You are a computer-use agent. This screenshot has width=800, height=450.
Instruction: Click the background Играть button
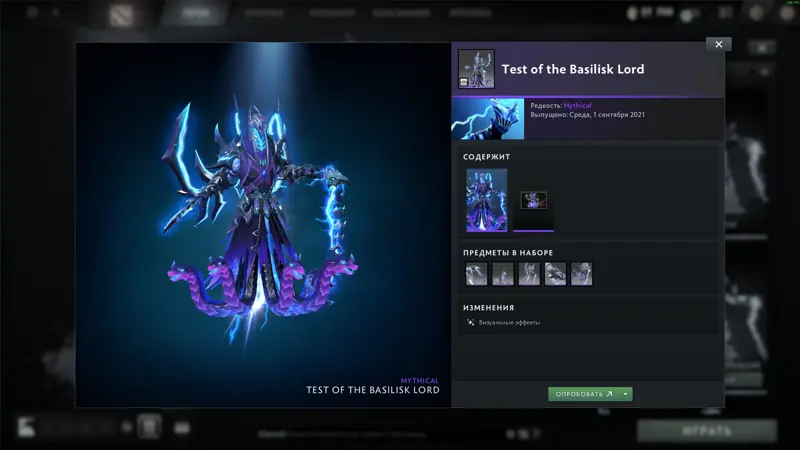[707, 431]
